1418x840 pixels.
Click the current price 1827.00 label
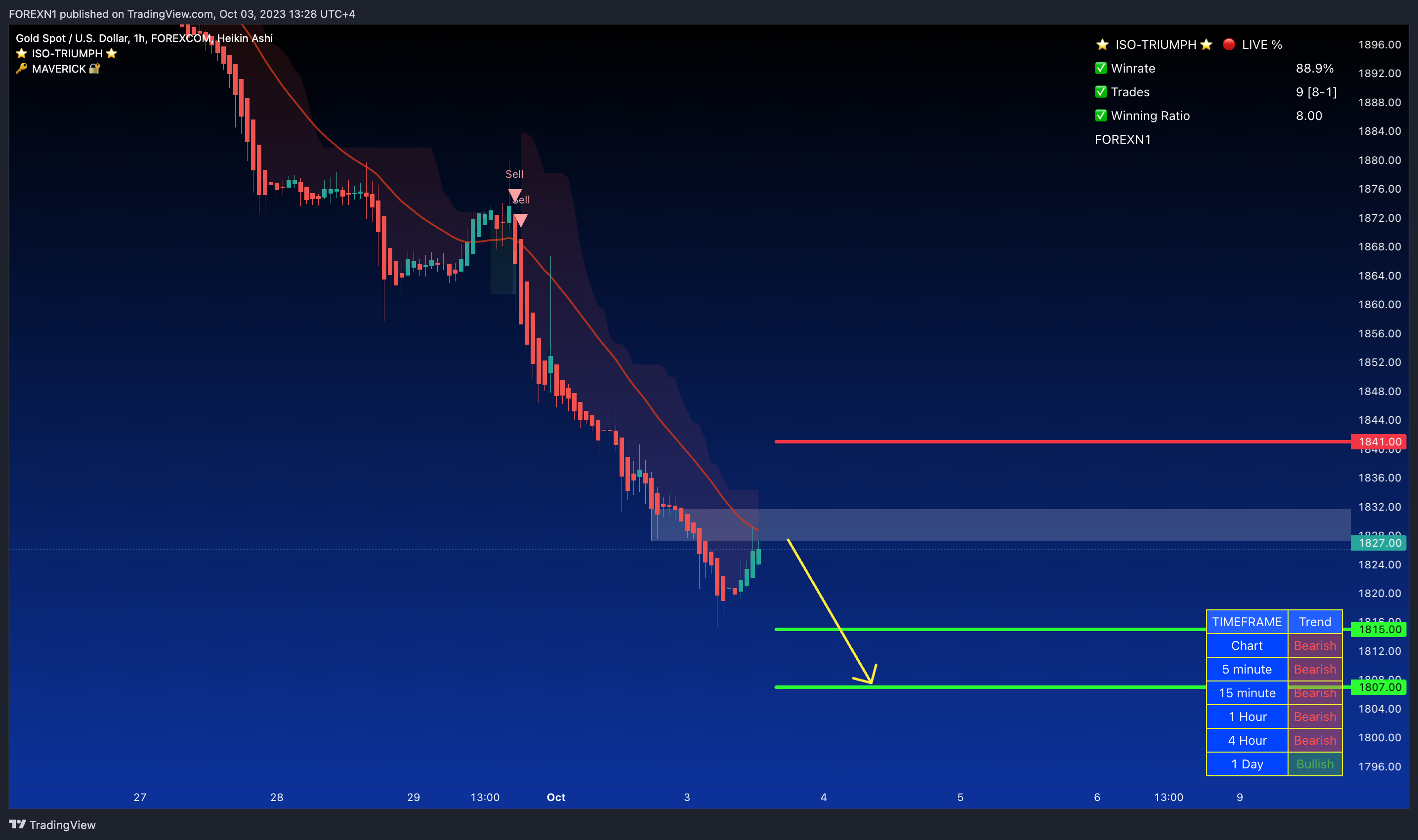click(1379, 543)
